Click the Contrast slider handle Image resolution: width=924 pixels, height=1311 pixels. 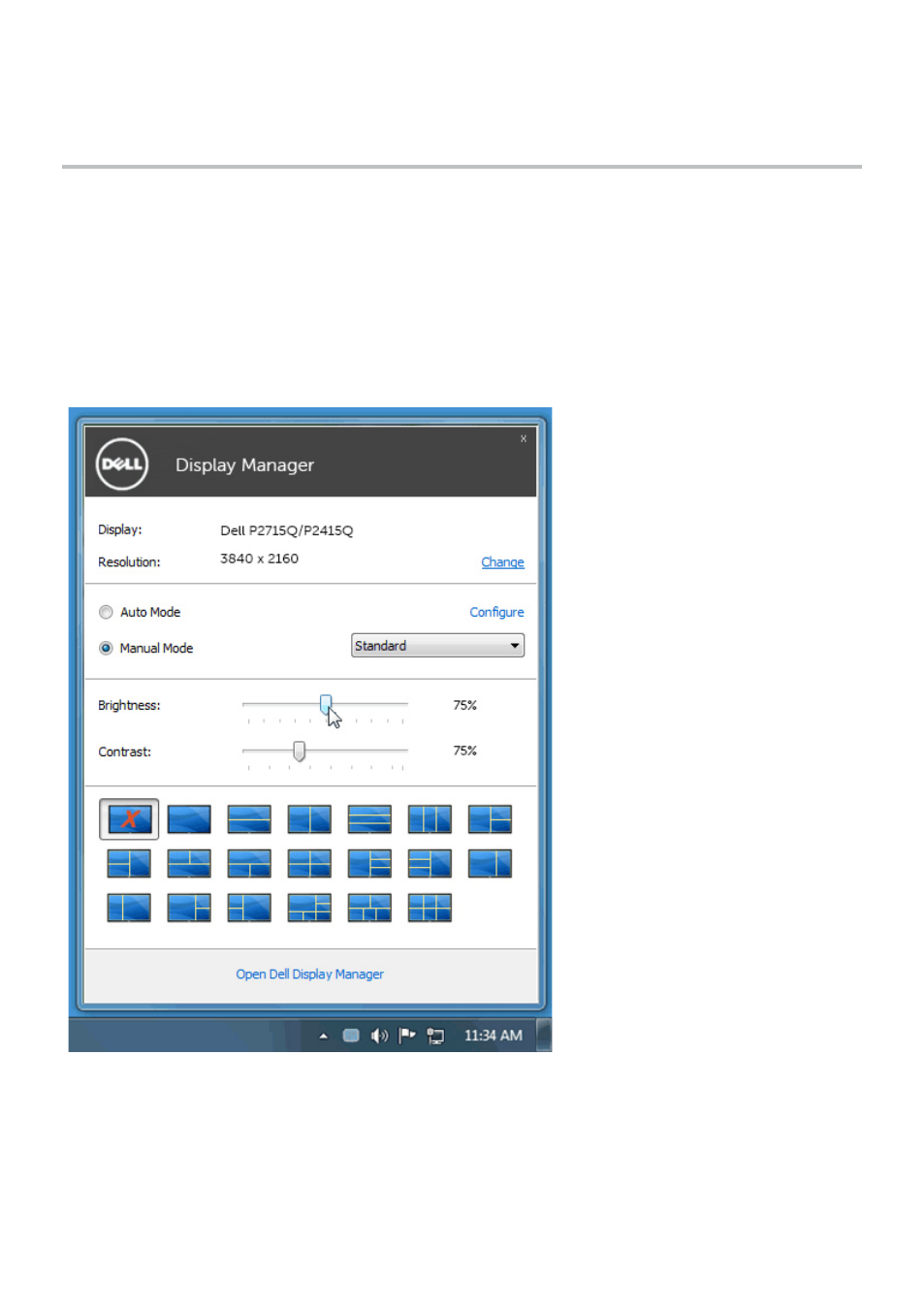(x=299, y=751)
